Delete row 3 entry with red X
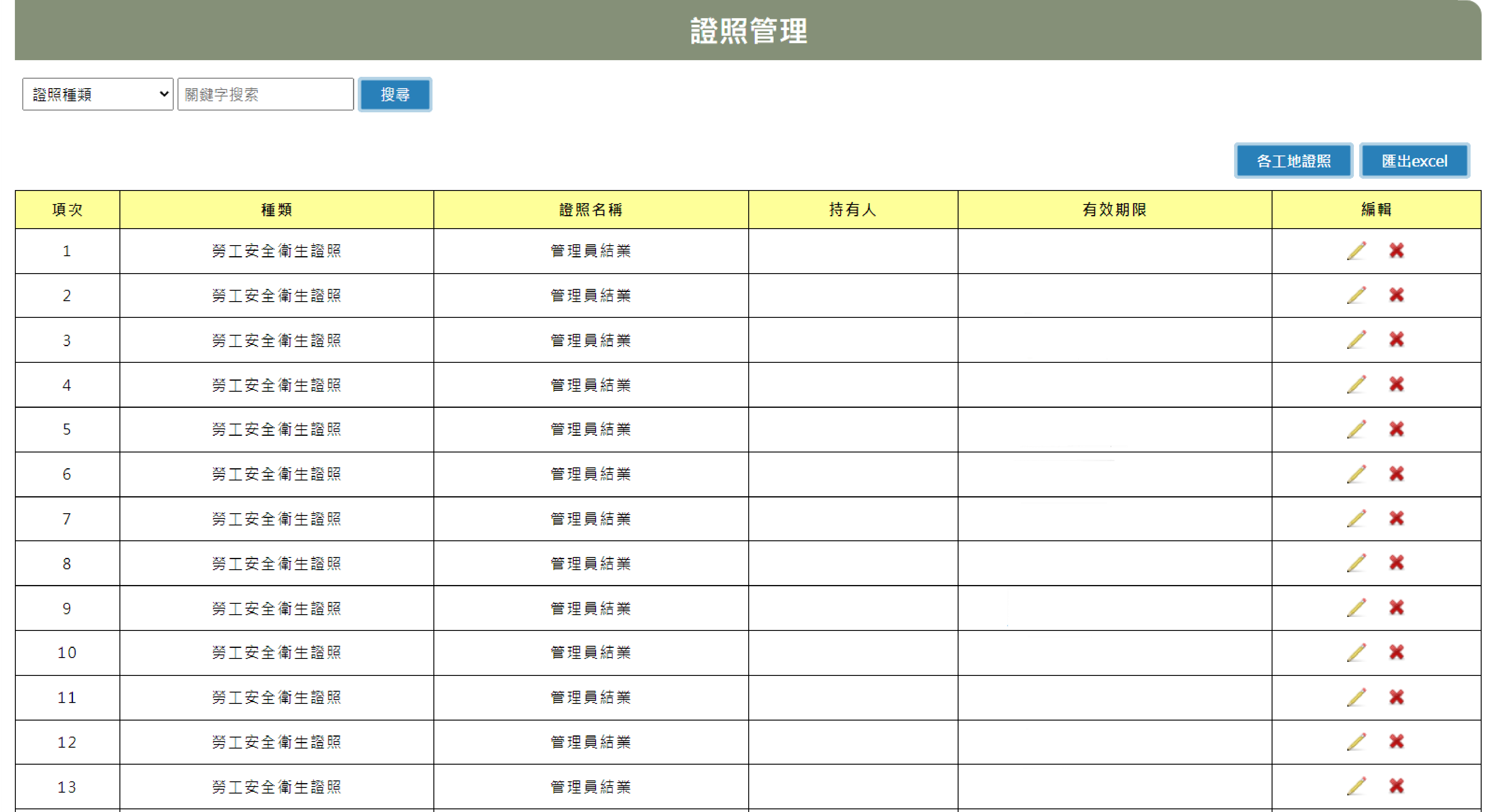This screenshot has width=1498, height=812. pyautogui.click(x=1396, y=340)
